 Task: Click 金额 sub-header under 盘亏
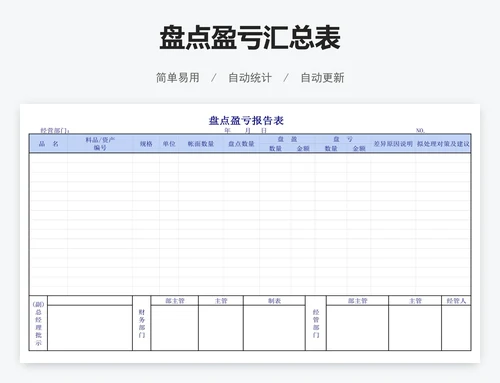(x=359, y=148)
